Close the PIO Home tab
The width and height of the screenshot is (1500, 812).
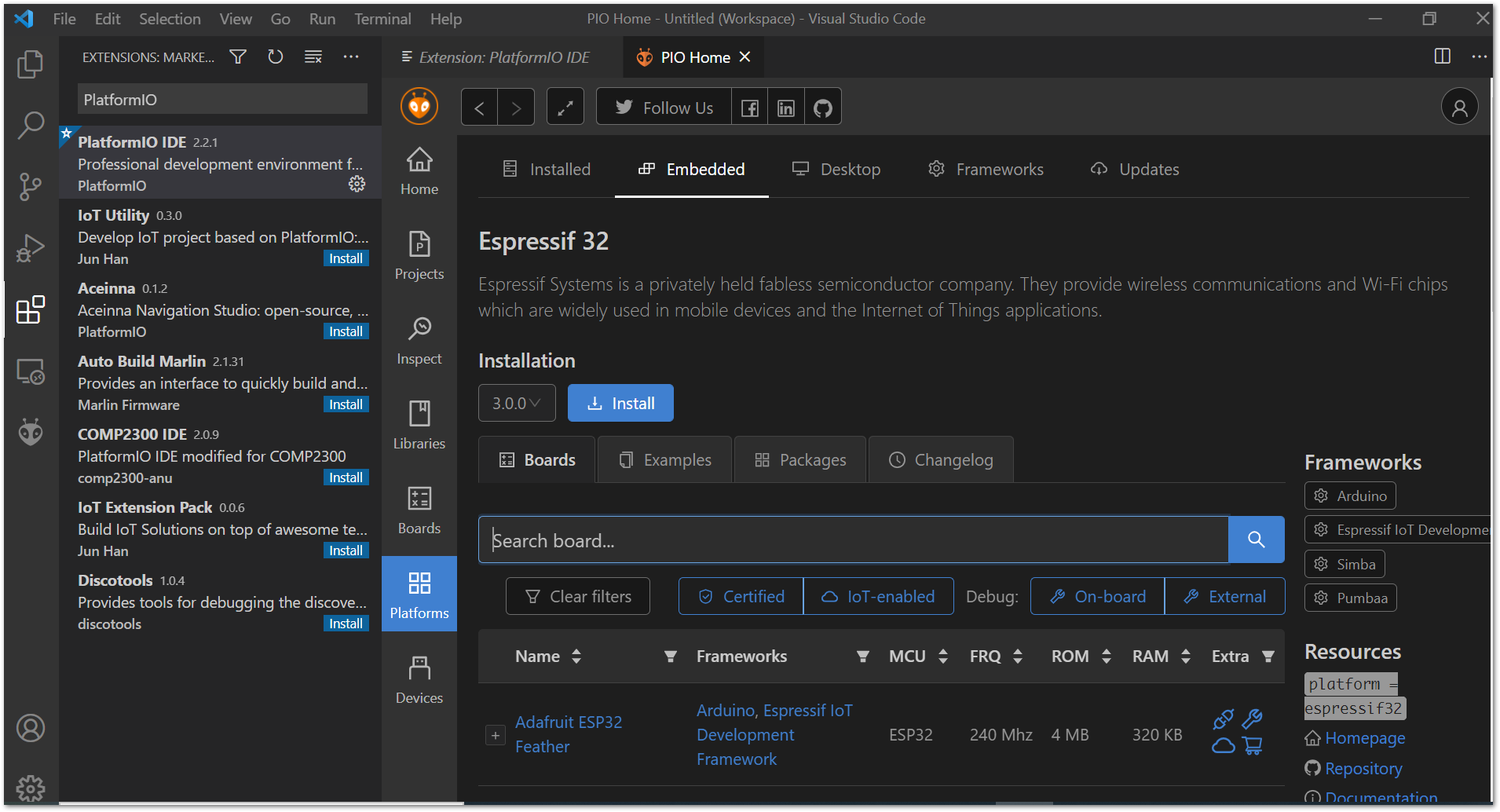click(745, 57)
